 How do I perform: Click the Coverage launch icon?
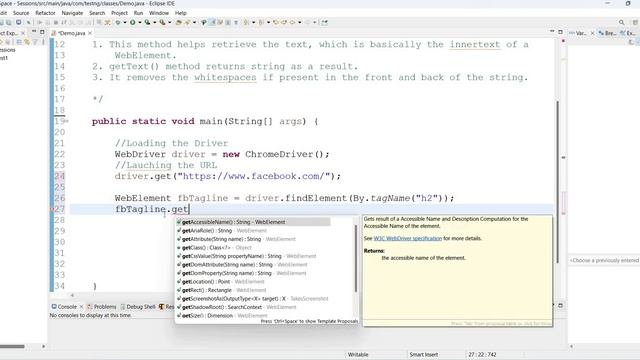147,22
